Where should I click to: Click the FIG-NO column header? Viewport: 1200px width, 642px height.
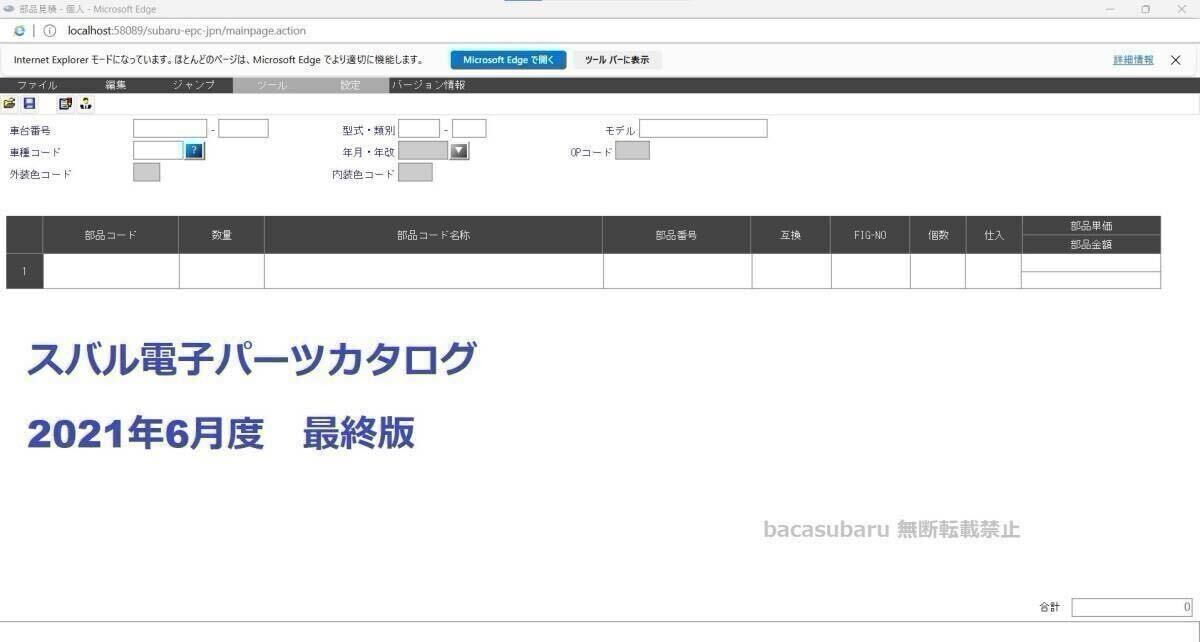point(871,235)
